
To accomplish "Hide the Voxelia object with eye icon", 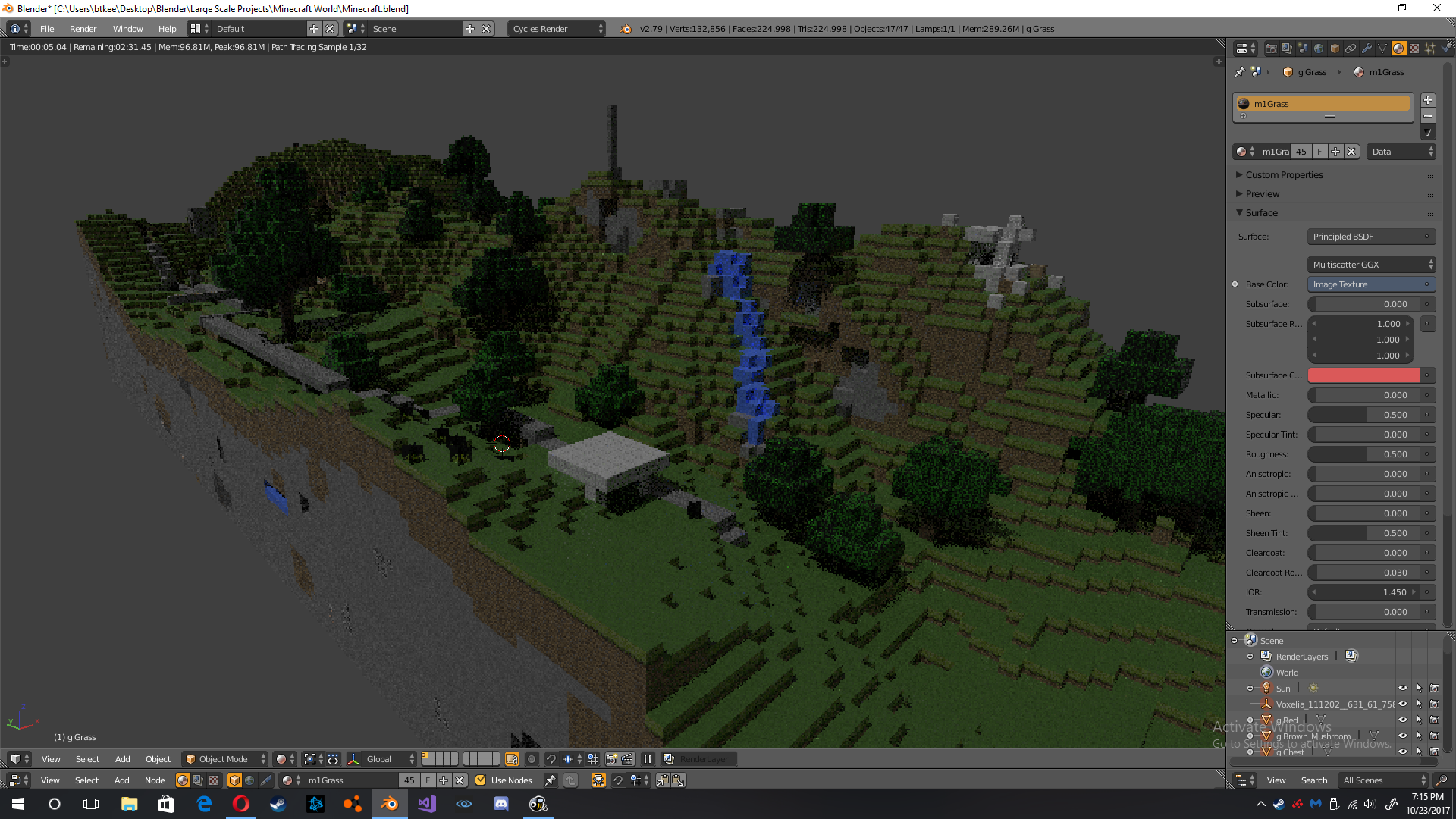I will coord(1403,704).
